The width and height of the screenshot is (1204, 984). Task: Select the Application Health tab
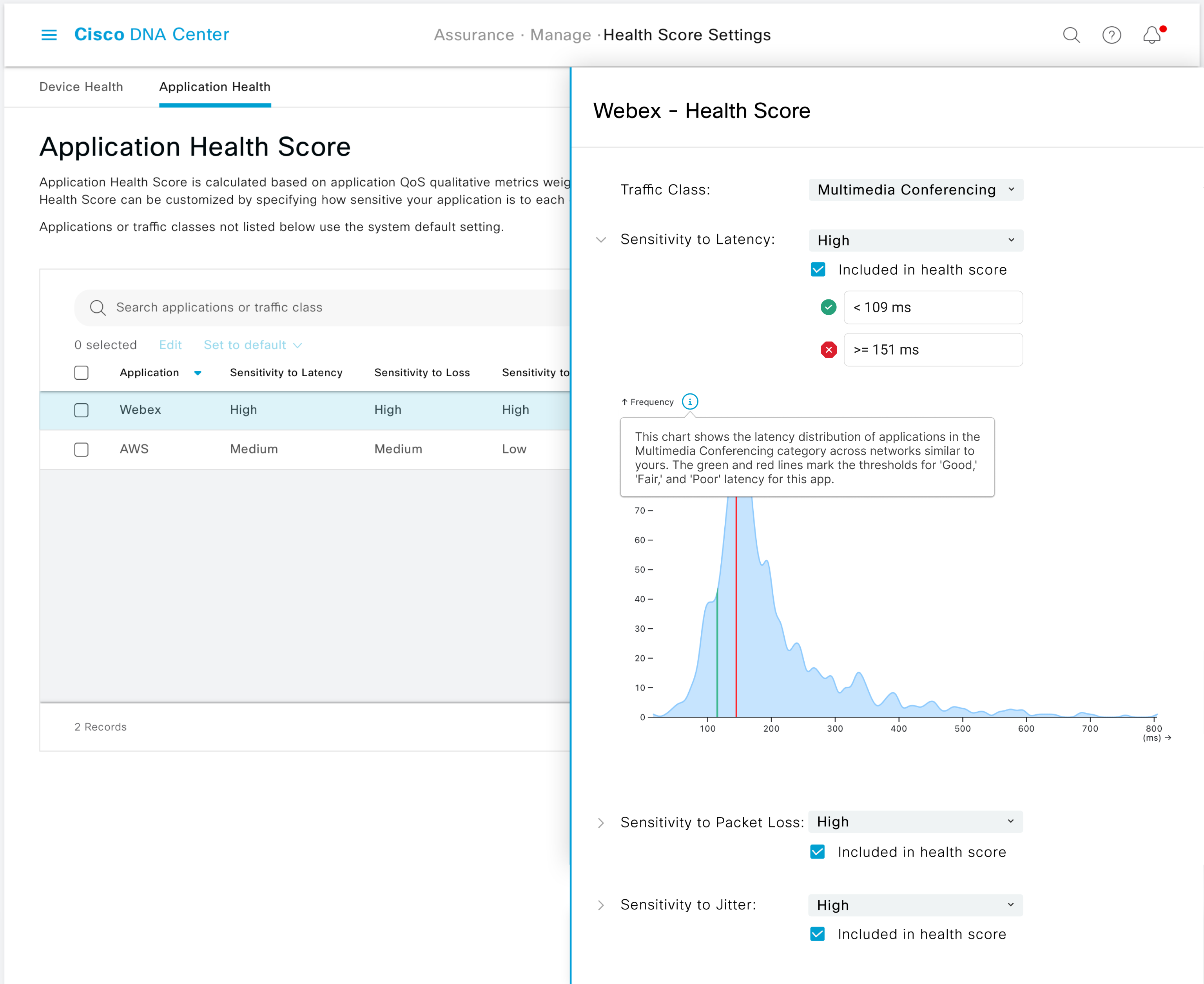point(215,87)
